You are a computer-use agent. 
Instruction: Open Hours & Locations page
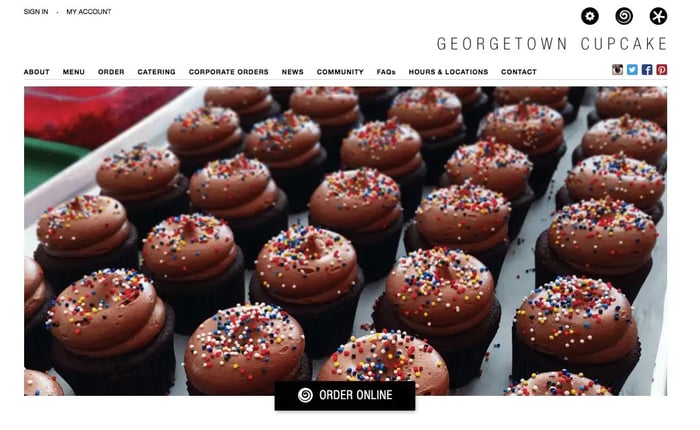[448, 72]
